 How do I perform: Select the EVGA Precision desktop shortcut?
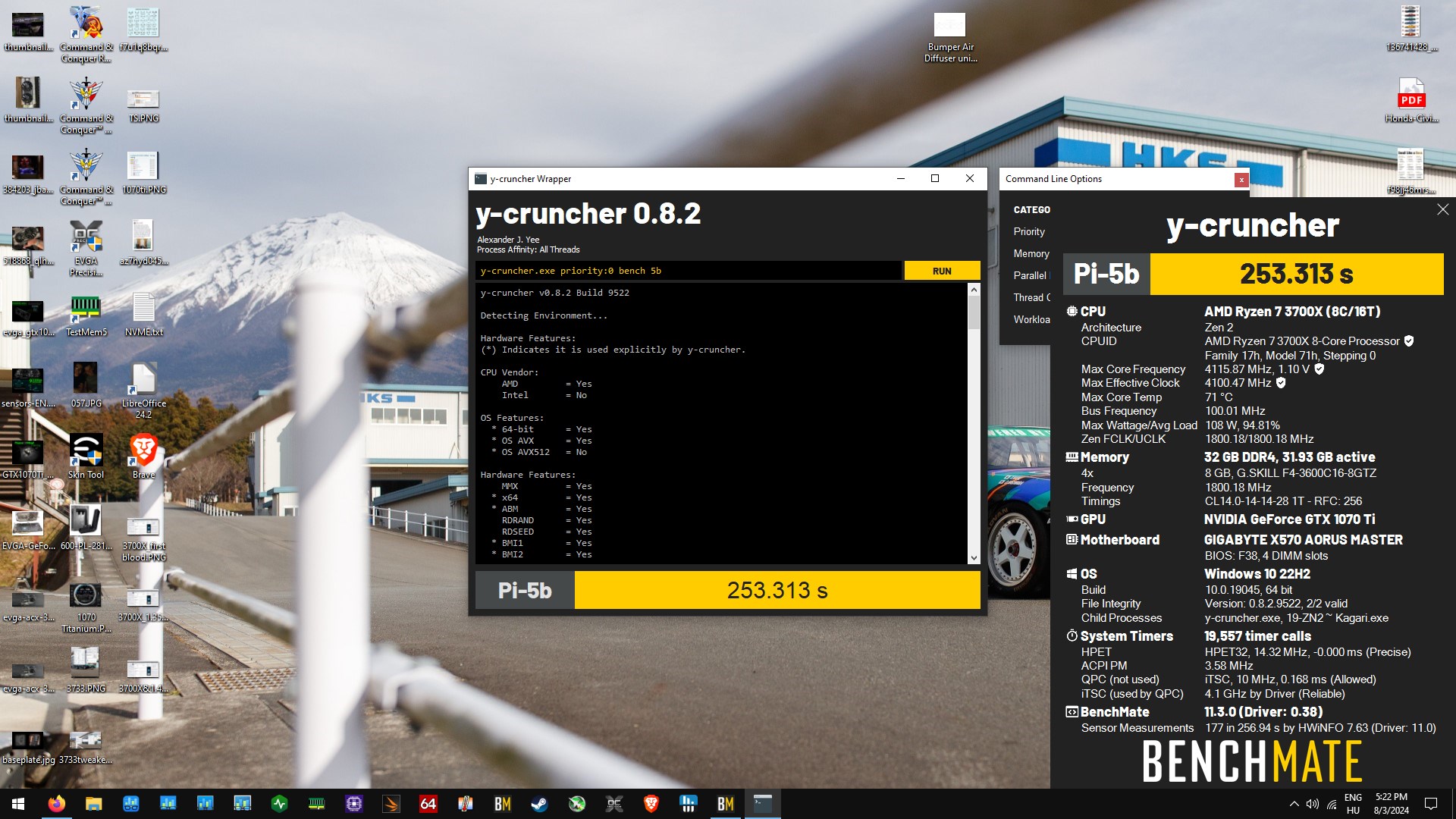click(86, 249)
